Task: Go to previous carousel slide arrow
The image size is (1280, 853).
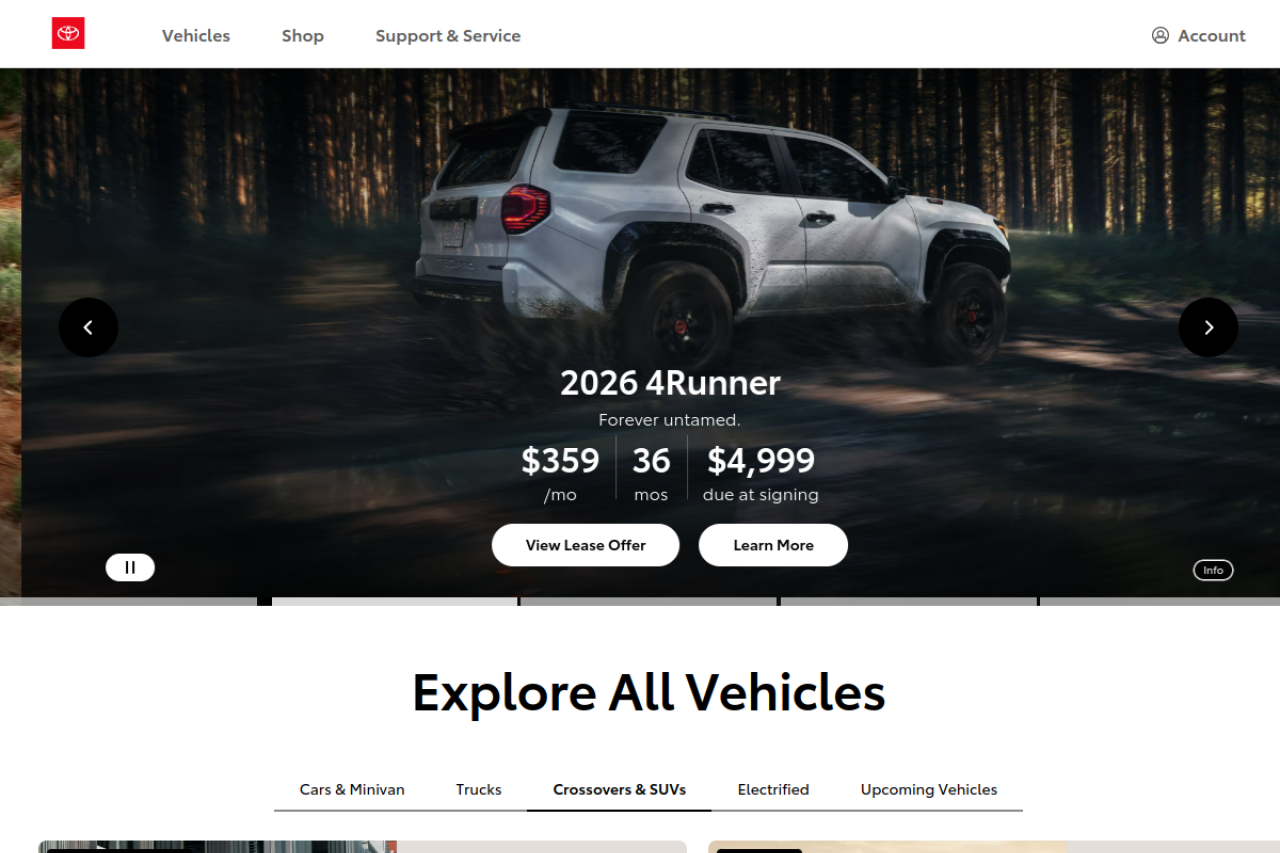Action: pos(88,327)
